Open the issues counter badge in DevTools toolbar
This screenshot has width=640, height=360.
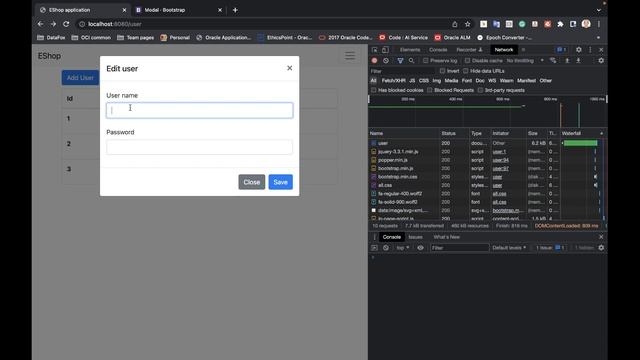click(x=562, y=50)
